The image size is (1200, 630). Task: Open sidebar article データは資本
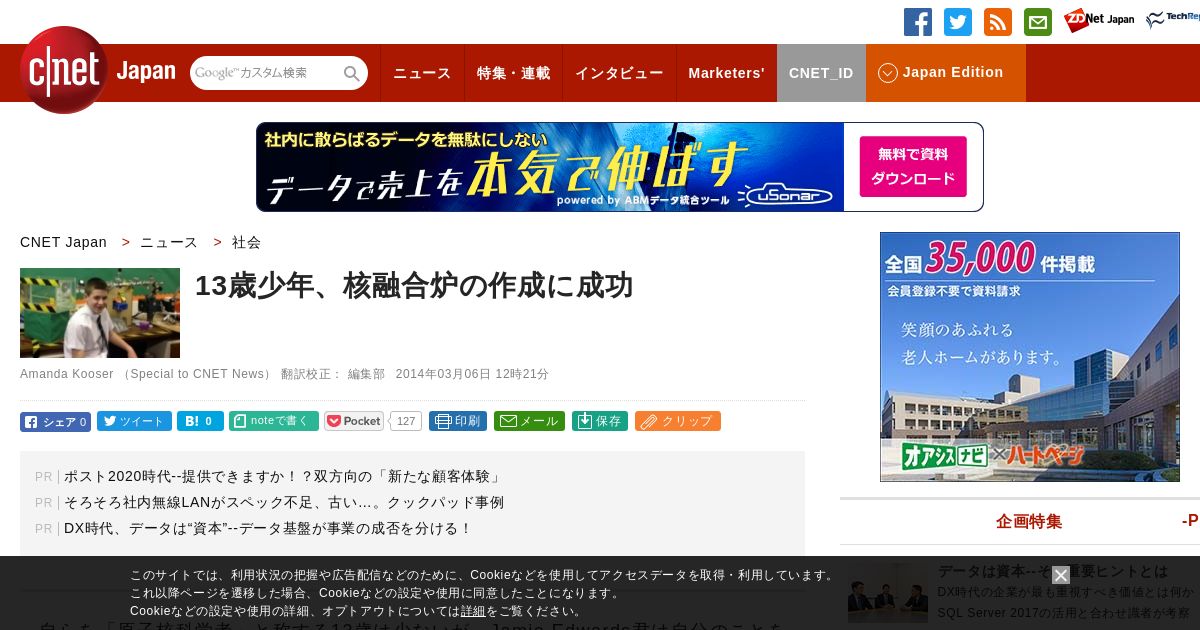point(1052,572)
